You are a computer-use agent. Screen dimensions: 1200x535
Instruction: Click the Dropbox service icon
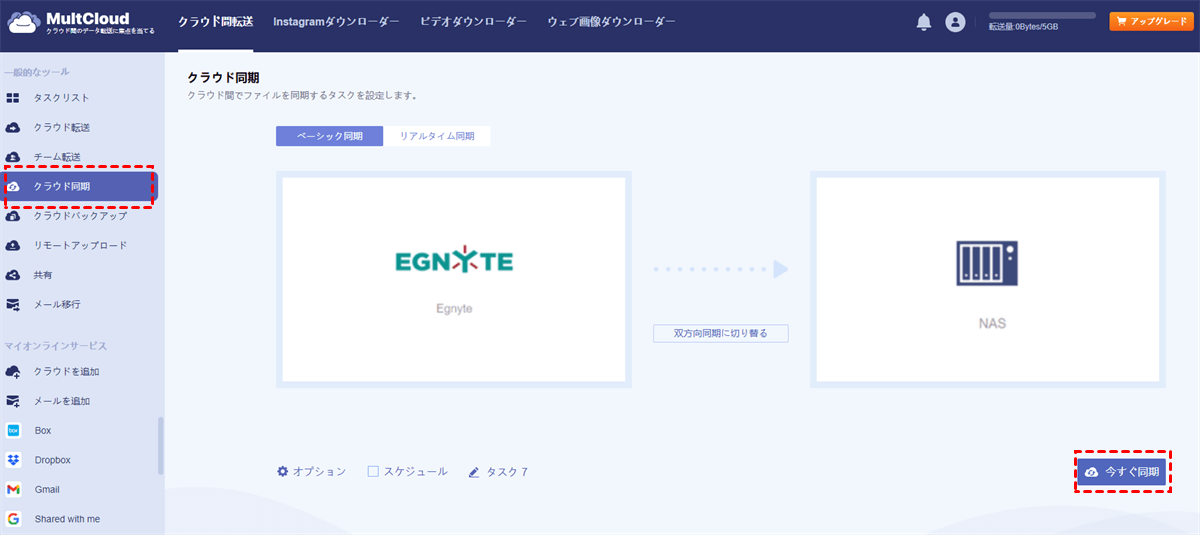coord(13,460)
